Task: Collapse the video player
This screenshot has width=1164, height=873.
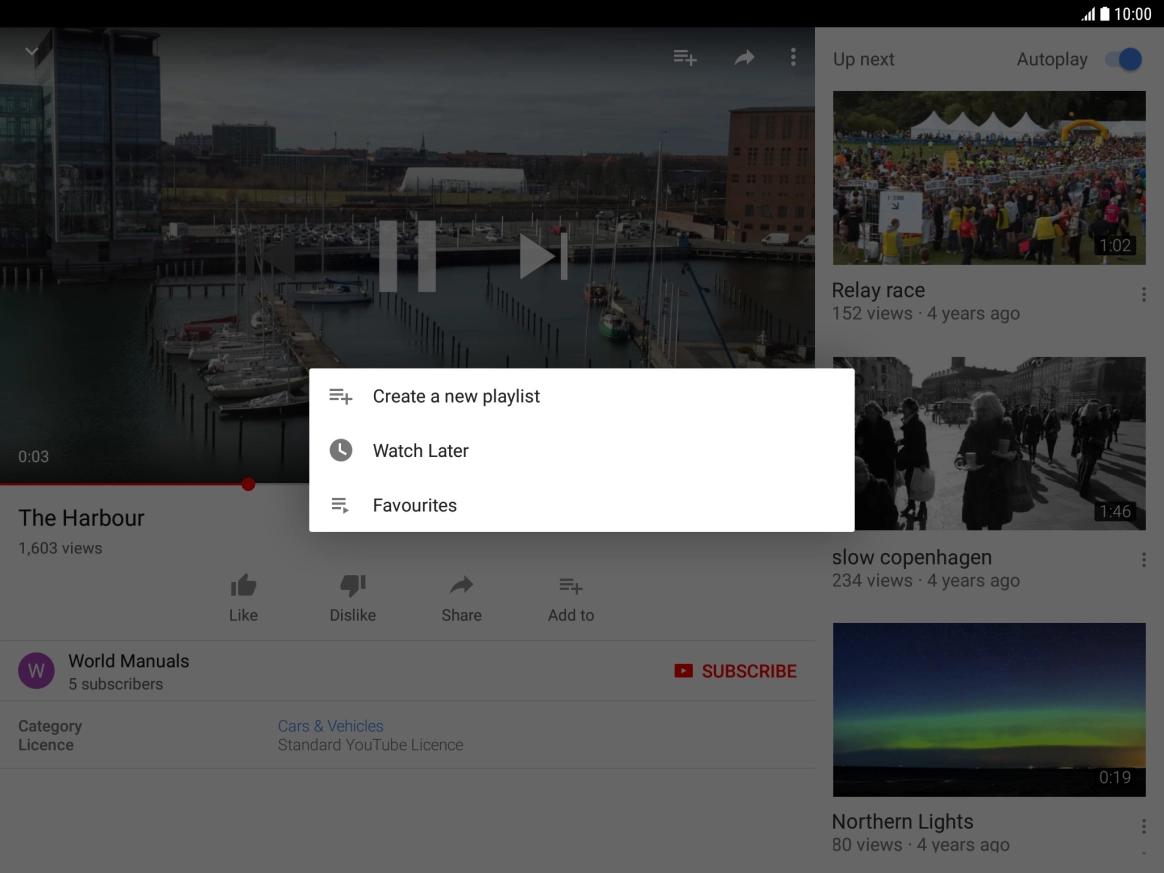Action: click(x=30, y=51)
